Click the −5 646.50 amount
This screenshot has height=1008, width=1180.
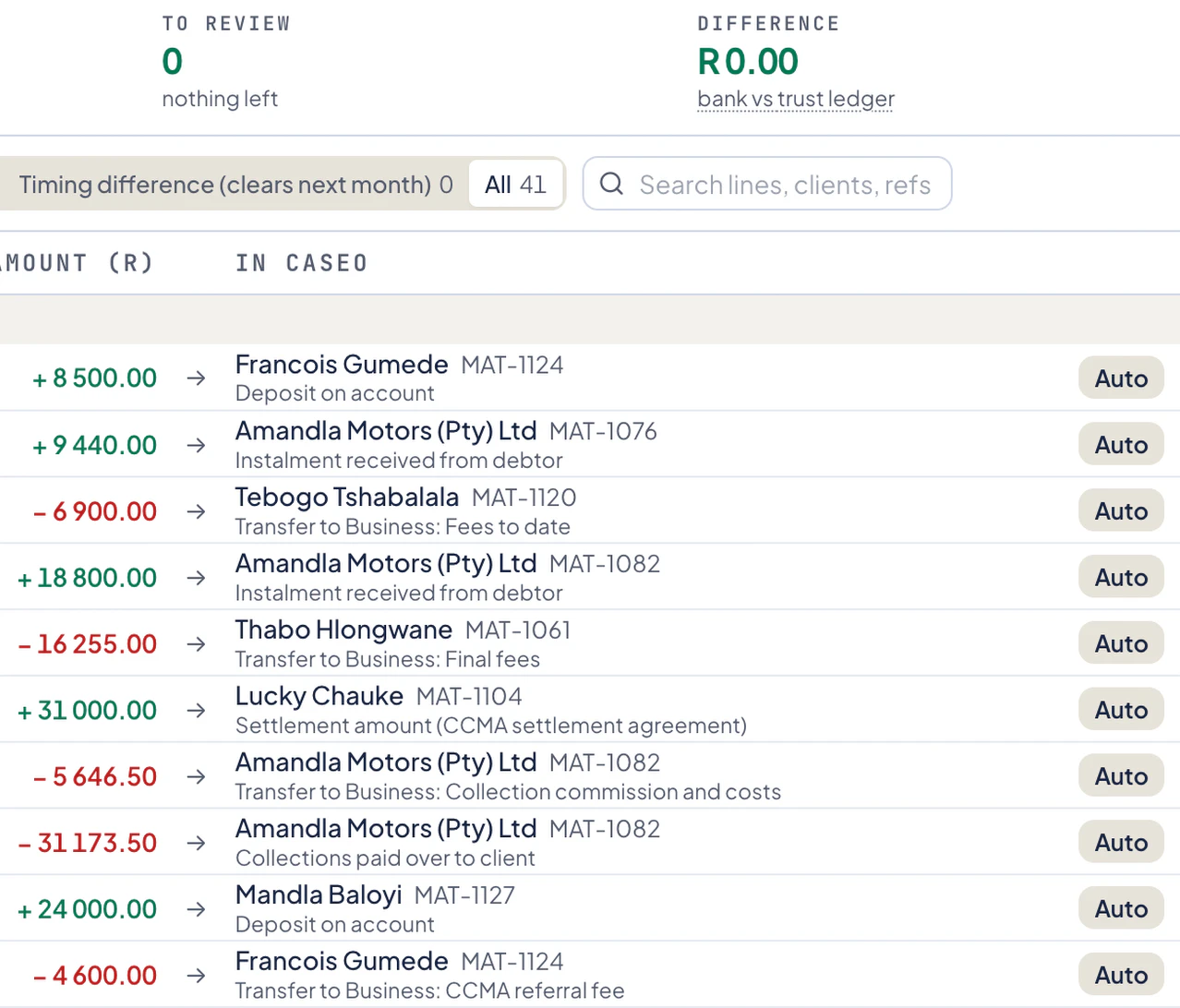pyautogui.click(x=94, y=777)
